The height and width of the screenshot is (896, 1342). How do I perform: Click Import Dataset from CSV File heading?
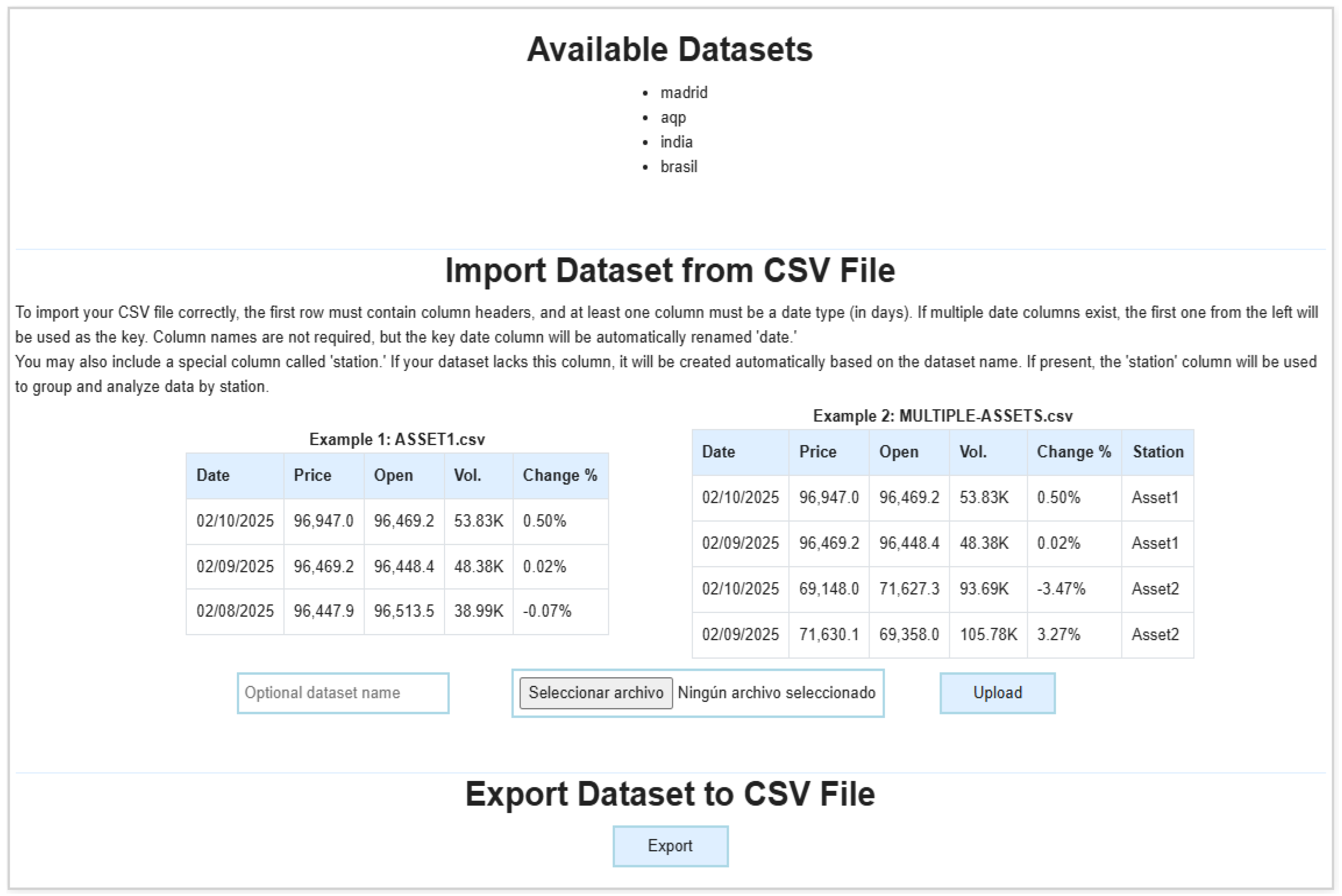tap(670, 270)
